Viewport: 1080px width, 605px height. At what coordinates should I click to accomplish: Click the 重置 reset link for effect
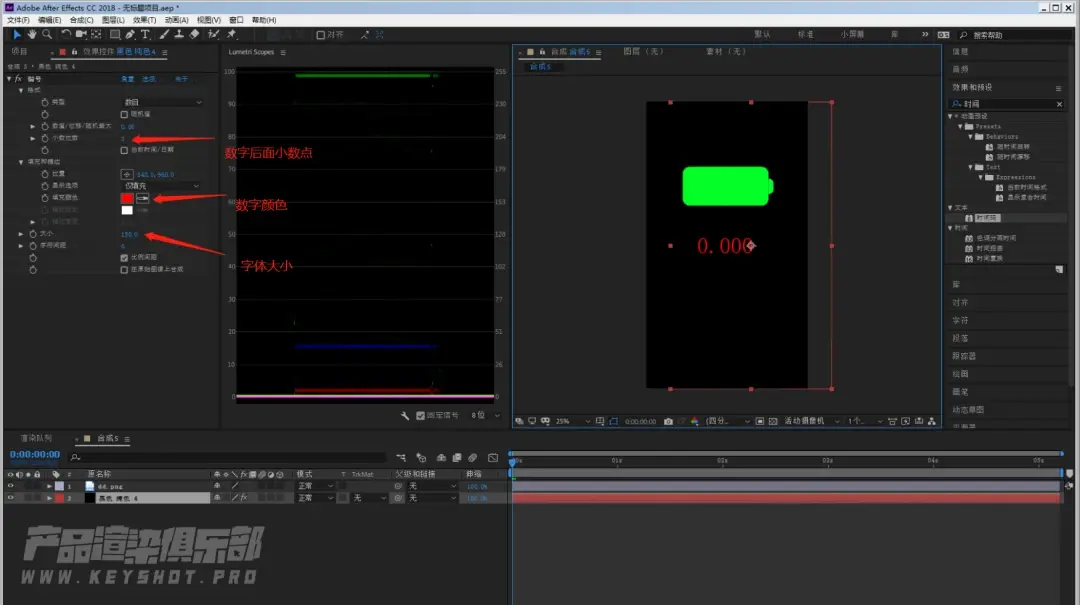[x=128, y=79]
